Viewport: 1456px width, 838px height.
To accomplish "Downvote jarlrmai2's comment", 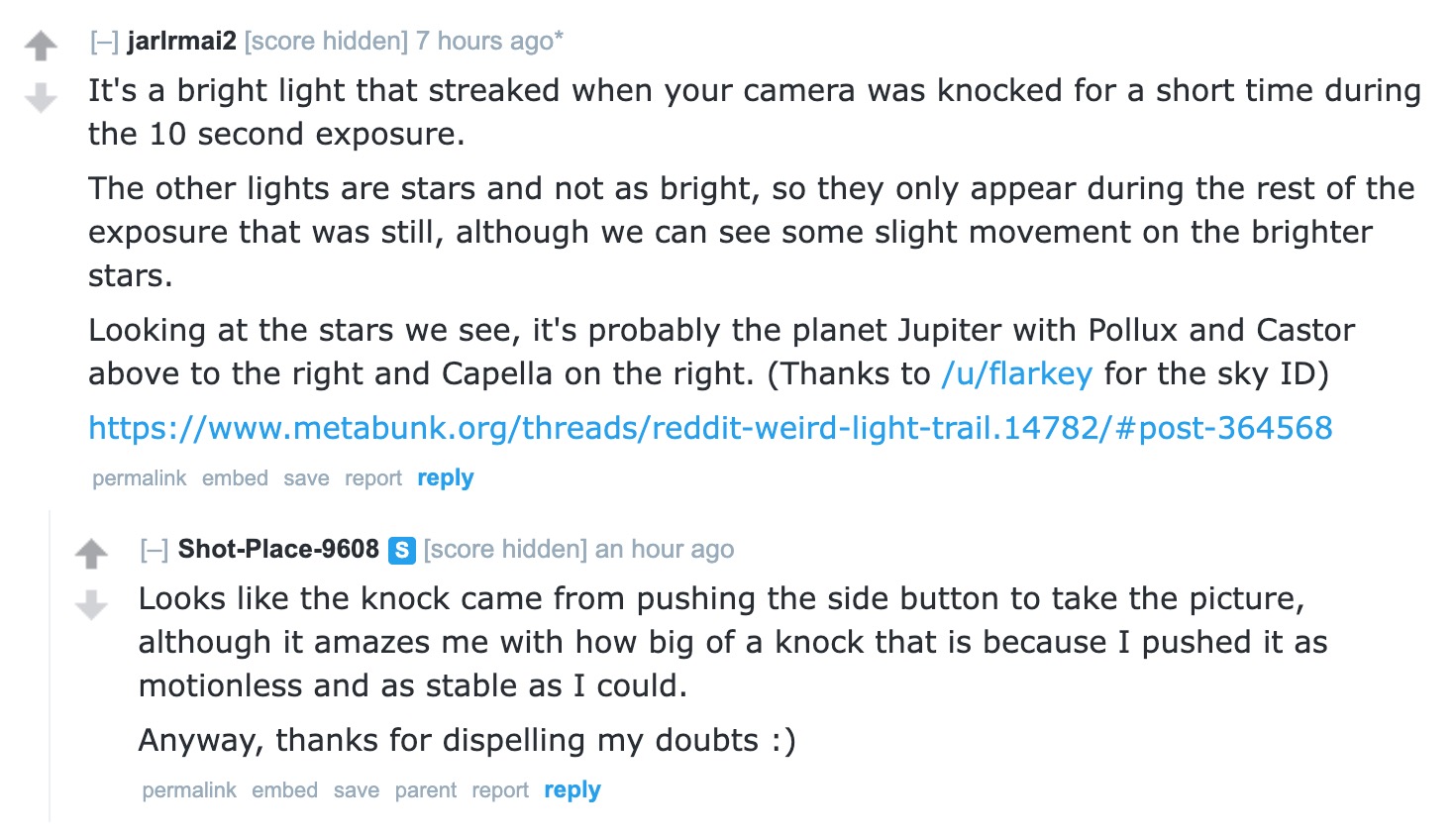I will coord(41,97).
